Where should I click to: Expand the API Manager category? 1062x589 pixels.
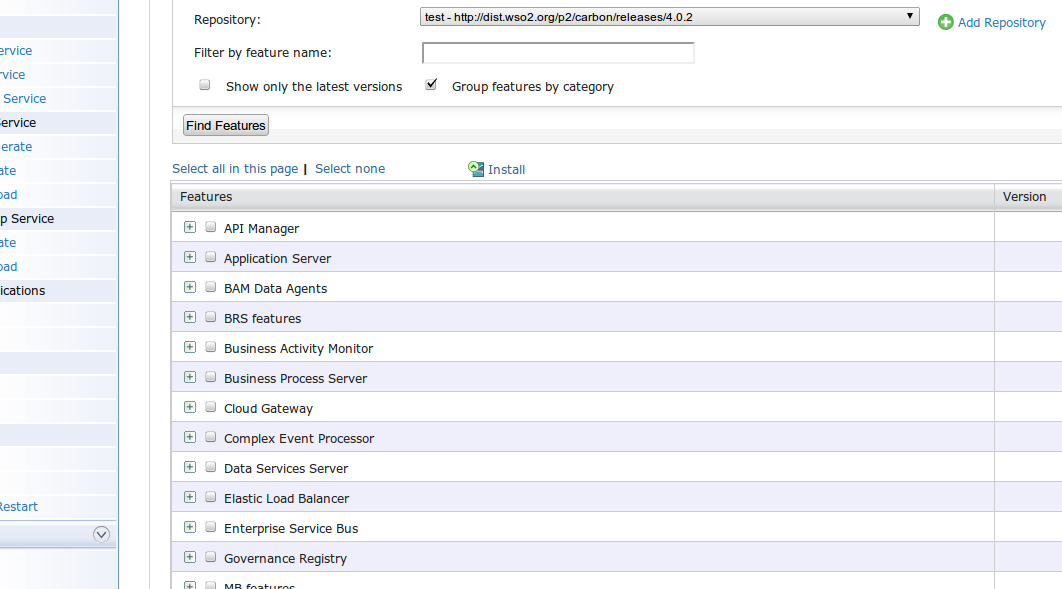pos(190,227)
